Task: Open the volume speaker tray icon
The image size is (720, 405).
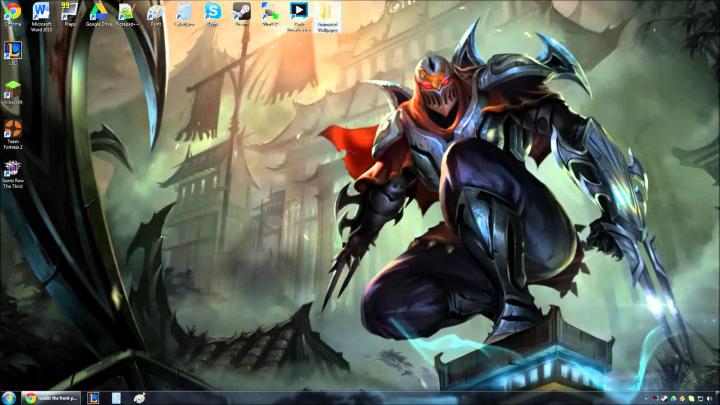Action: [x=709, y=399]
